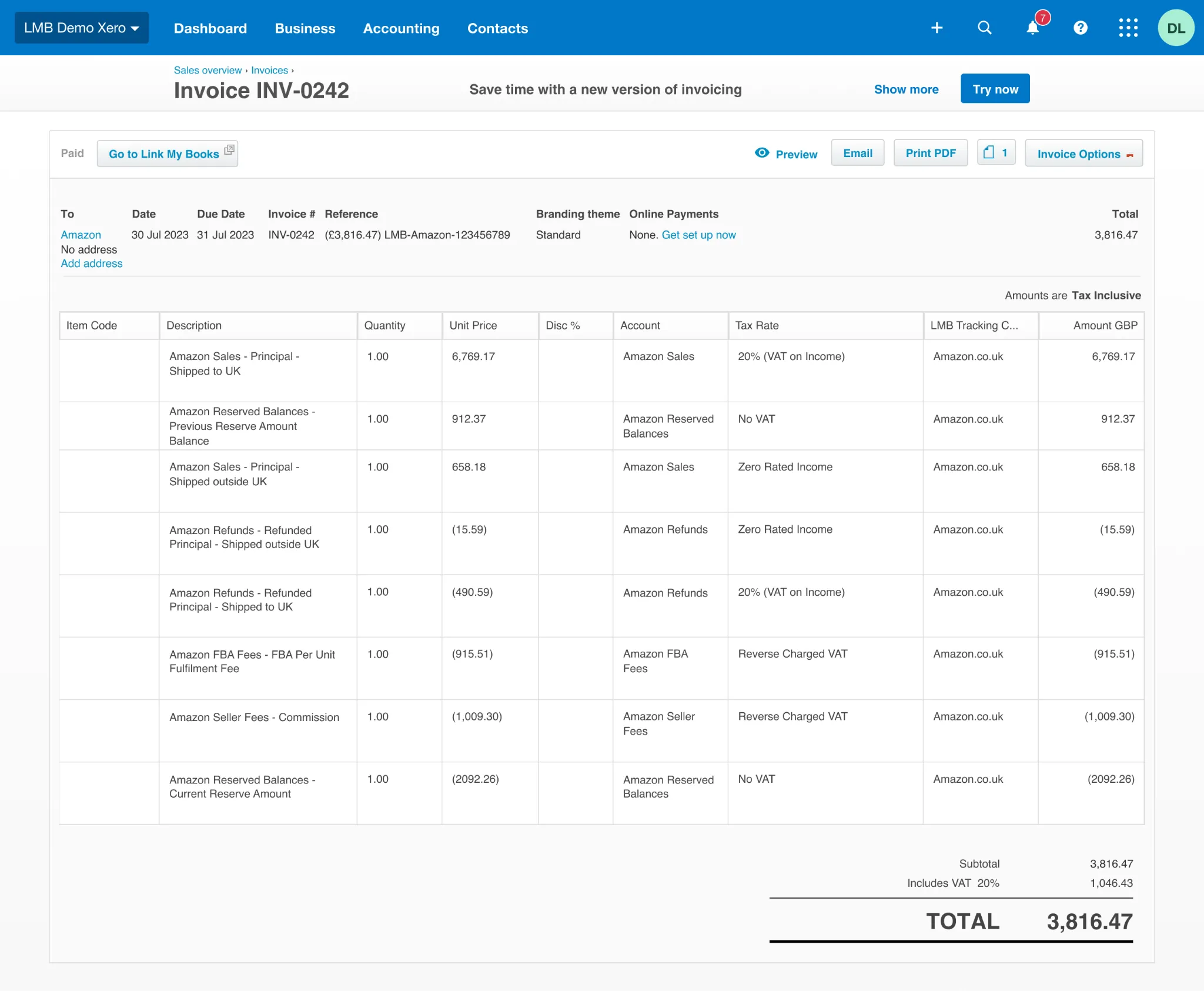
Task: Open the apps grid icon
Action: pyautogui.click(x=1128, y=28)
